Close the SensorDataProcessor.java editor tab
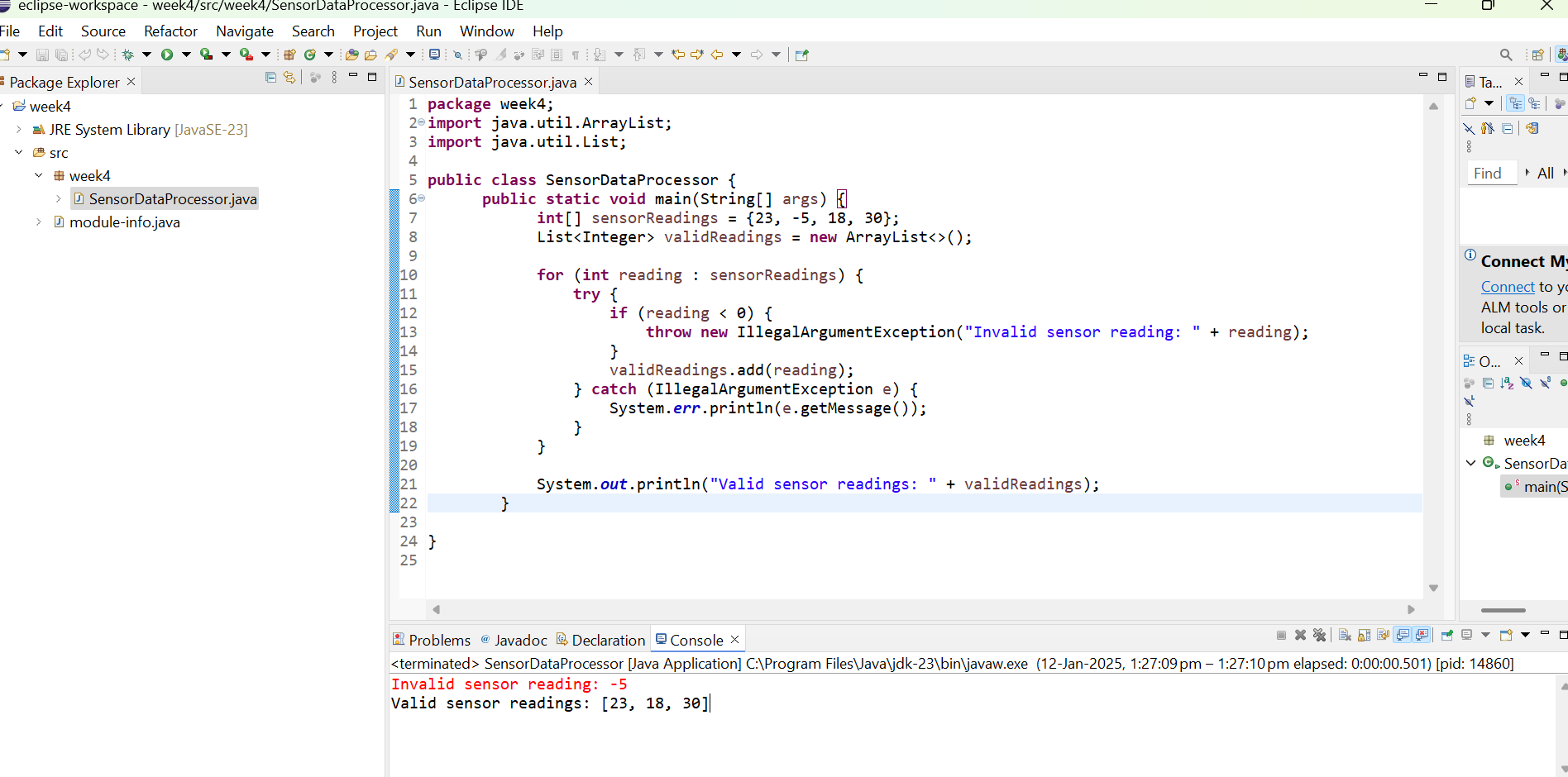 pyautogui.click(x=589, y=81)
